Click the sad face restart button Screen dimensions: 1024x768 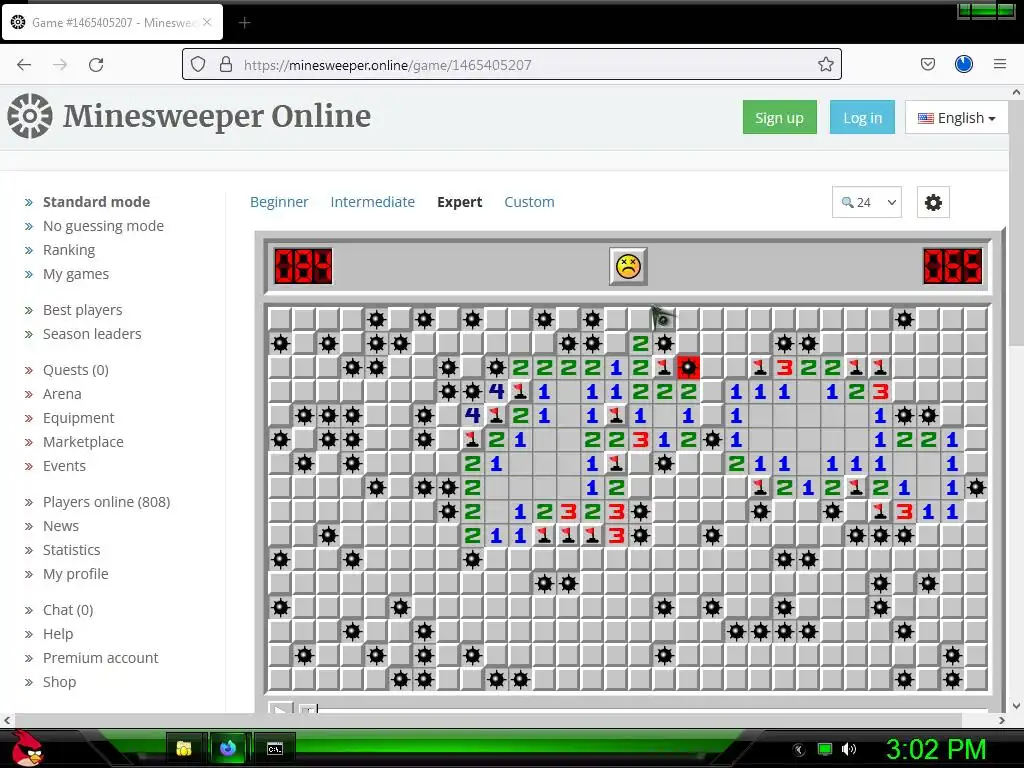pos(628,266)
